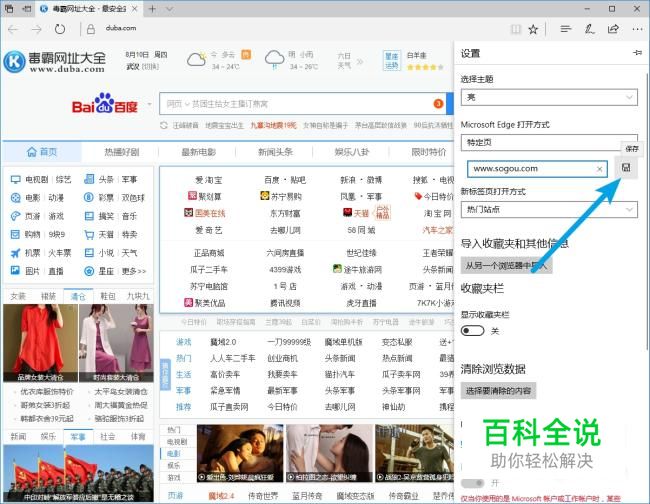Screen dimensions: 650x504
Task: Open reading view book icon
Action: pyautogui.click(x=516, y=29)
